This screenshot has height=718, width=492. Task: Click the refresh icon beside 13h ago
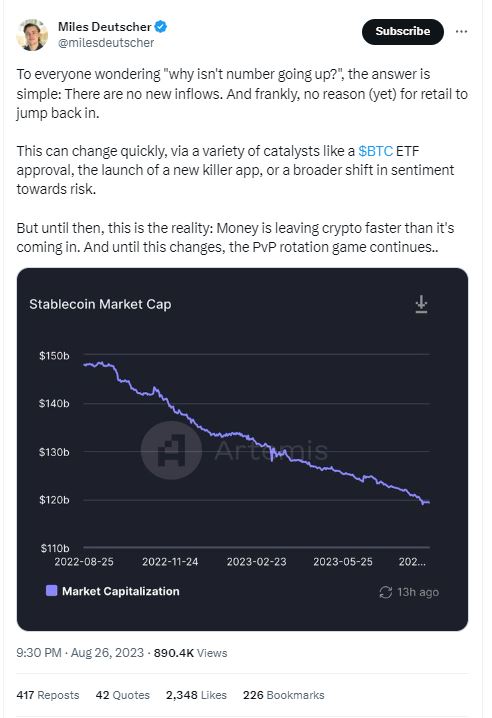[385, 592]
